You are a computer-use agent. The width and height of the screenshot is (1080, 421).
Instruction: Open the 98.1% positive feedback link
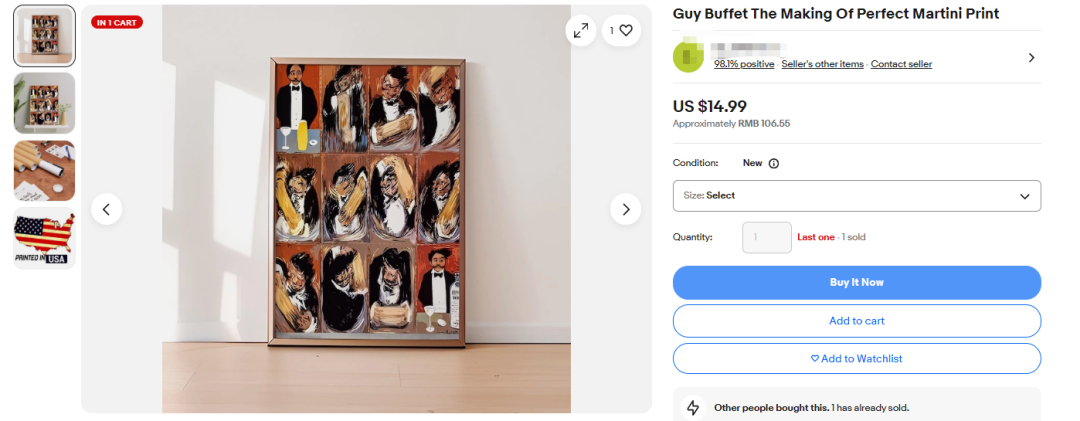pos(743,64)
